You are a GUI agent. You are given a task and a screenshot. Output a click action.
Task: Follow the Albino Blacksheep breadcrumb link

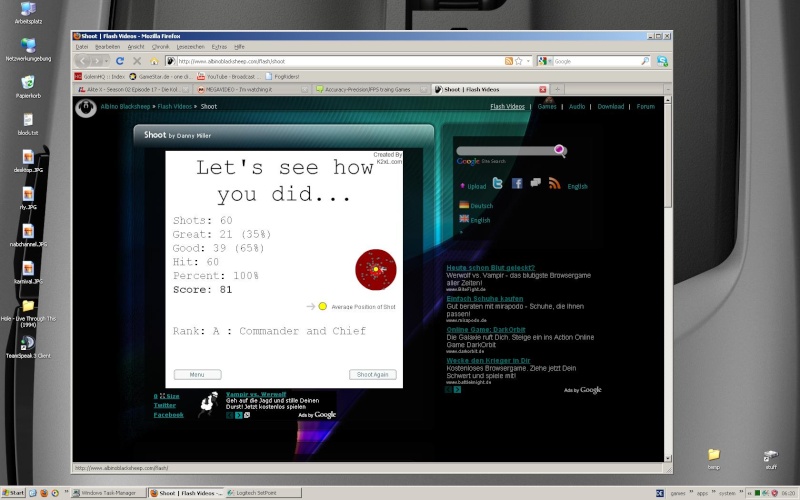click(x=126, y=107)
